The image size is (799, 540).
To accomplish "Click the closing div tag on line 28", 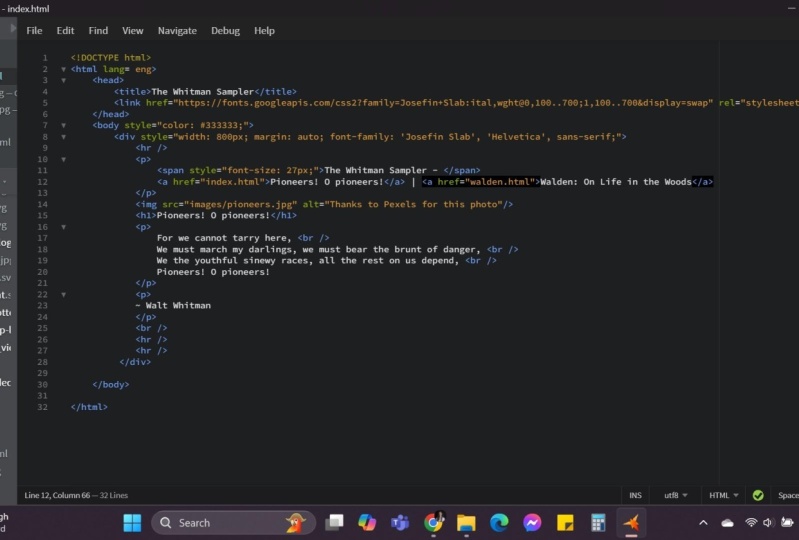I will [x=135, y=362].
